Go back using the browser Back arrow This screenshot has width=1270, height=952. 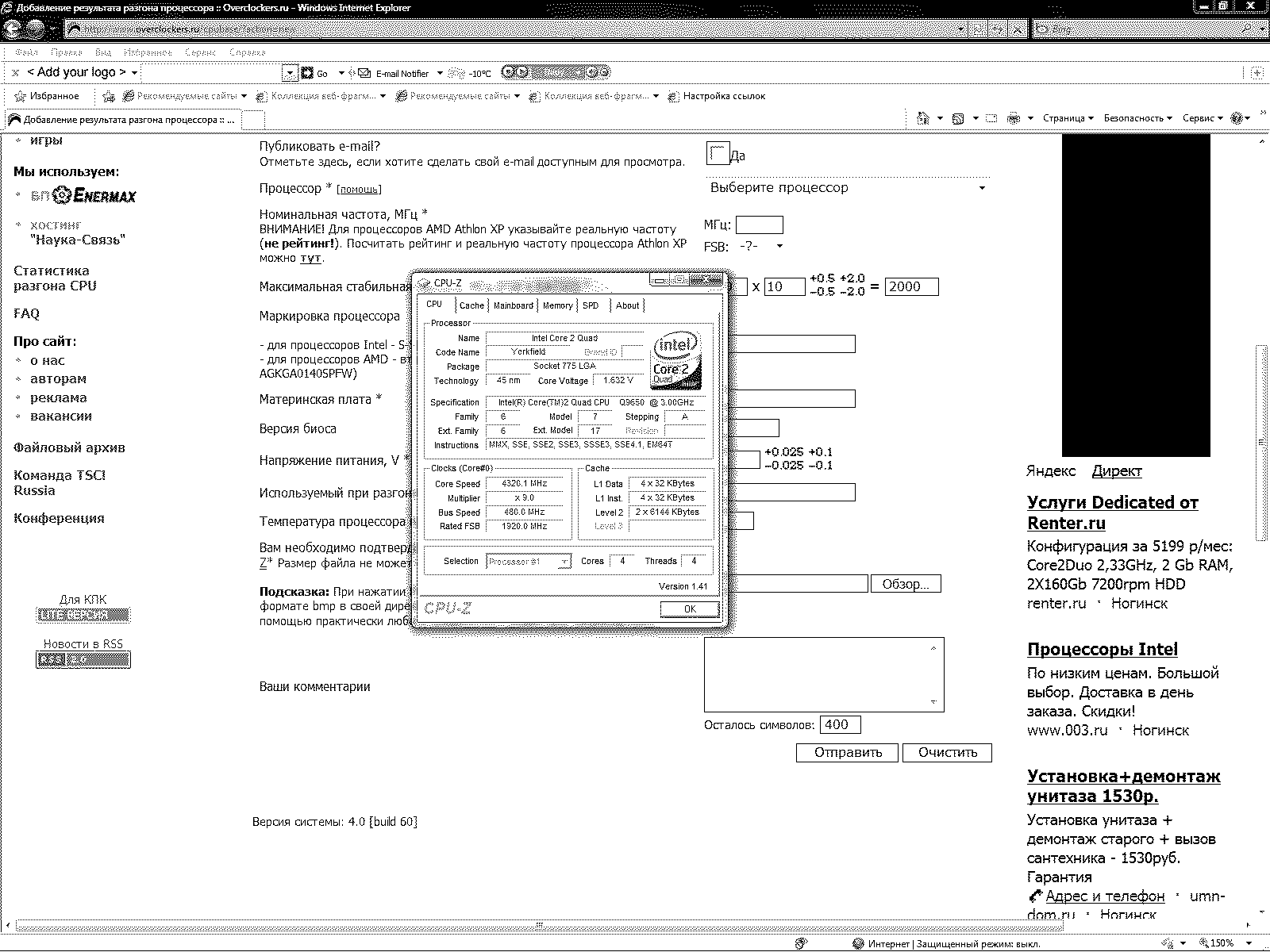tap(13, 29)
